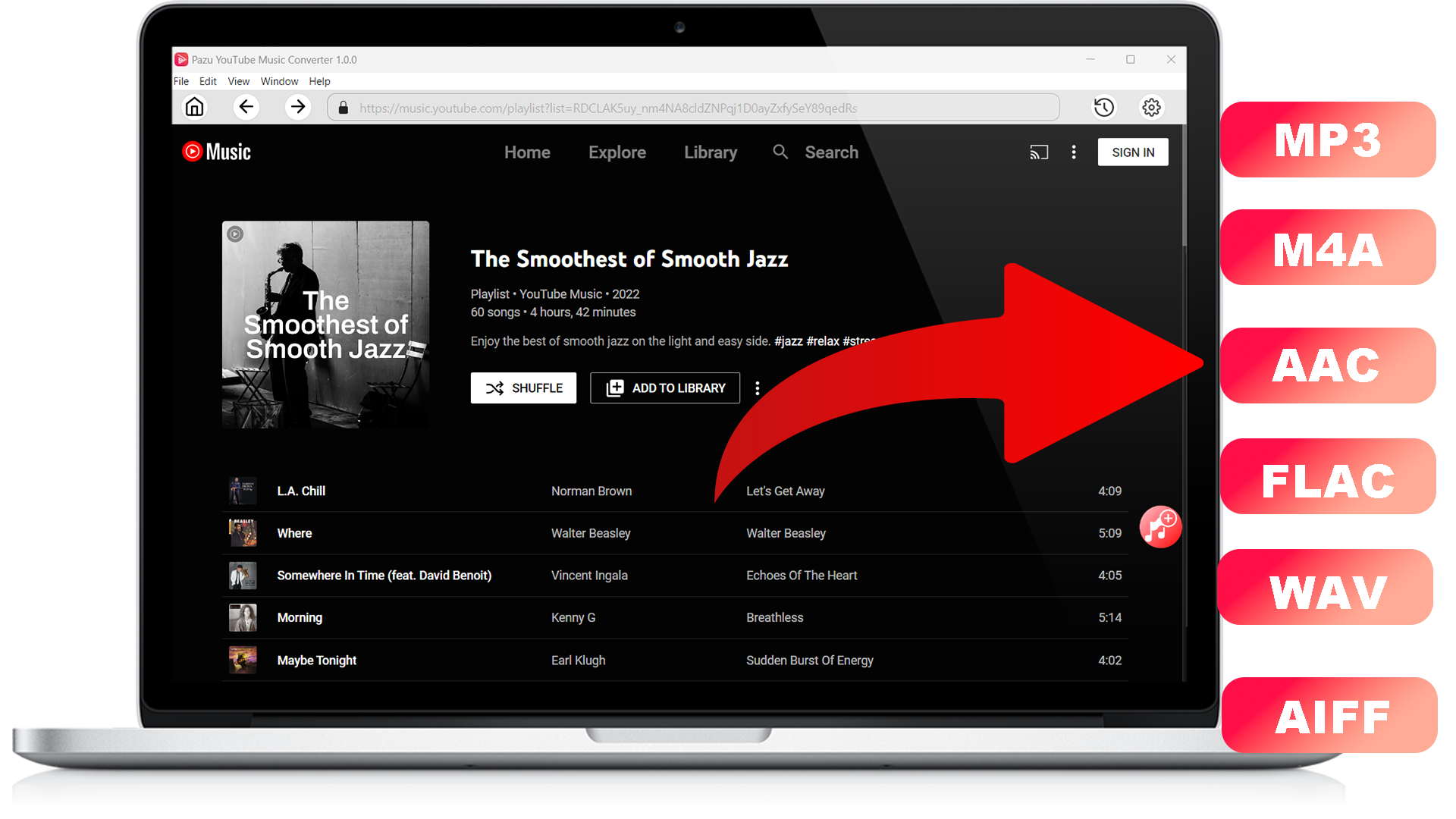This screenshot has height=819, width=1456.
Task: Click the L.A. Chill song thumbnail
Action: coord(243,491)
